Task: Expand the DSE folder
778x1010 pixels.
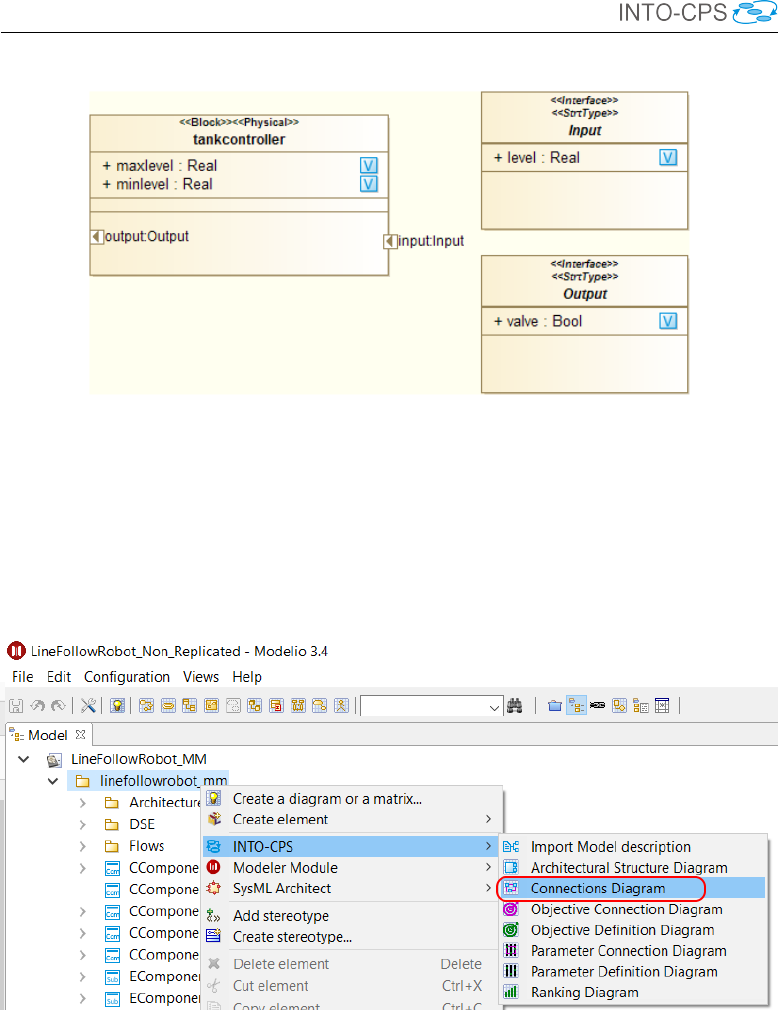Action: (82, 824)
